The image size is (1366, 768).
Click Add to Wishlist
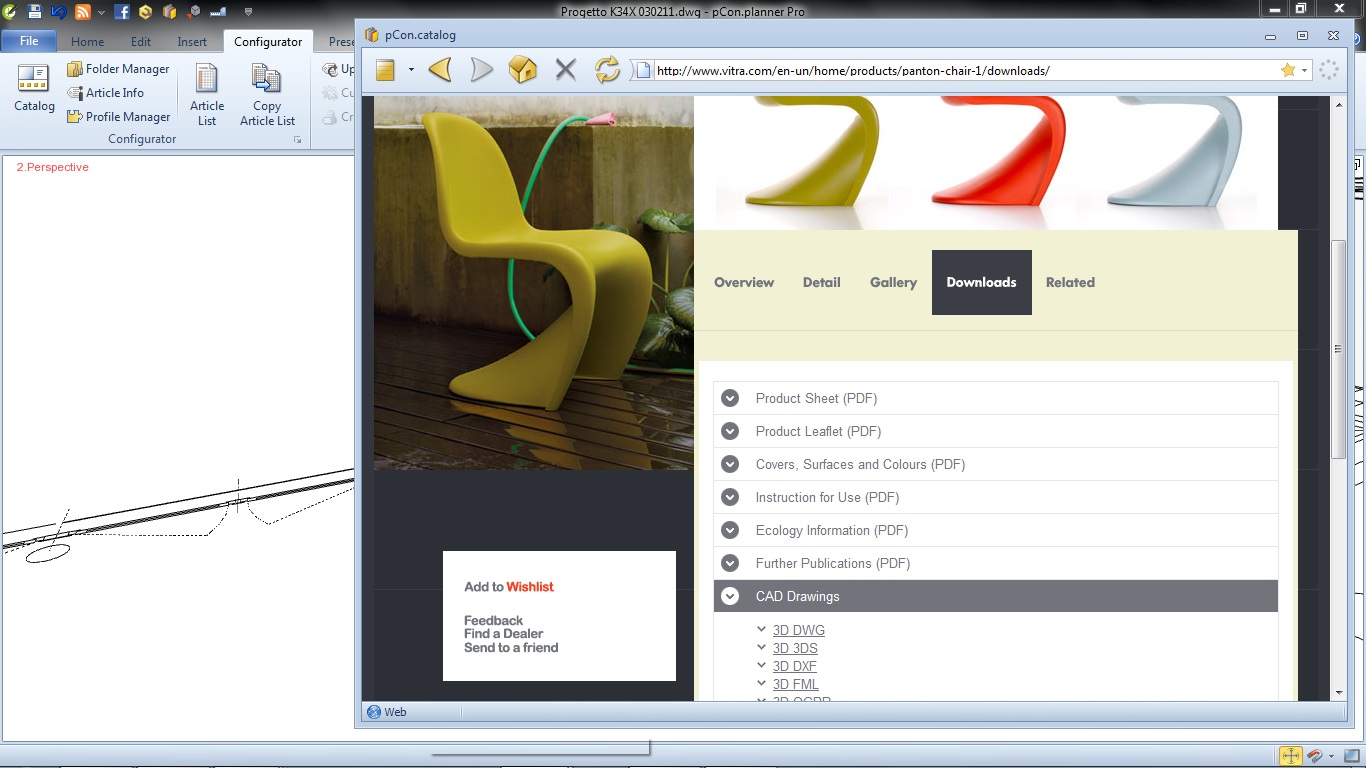click(509, 587)
